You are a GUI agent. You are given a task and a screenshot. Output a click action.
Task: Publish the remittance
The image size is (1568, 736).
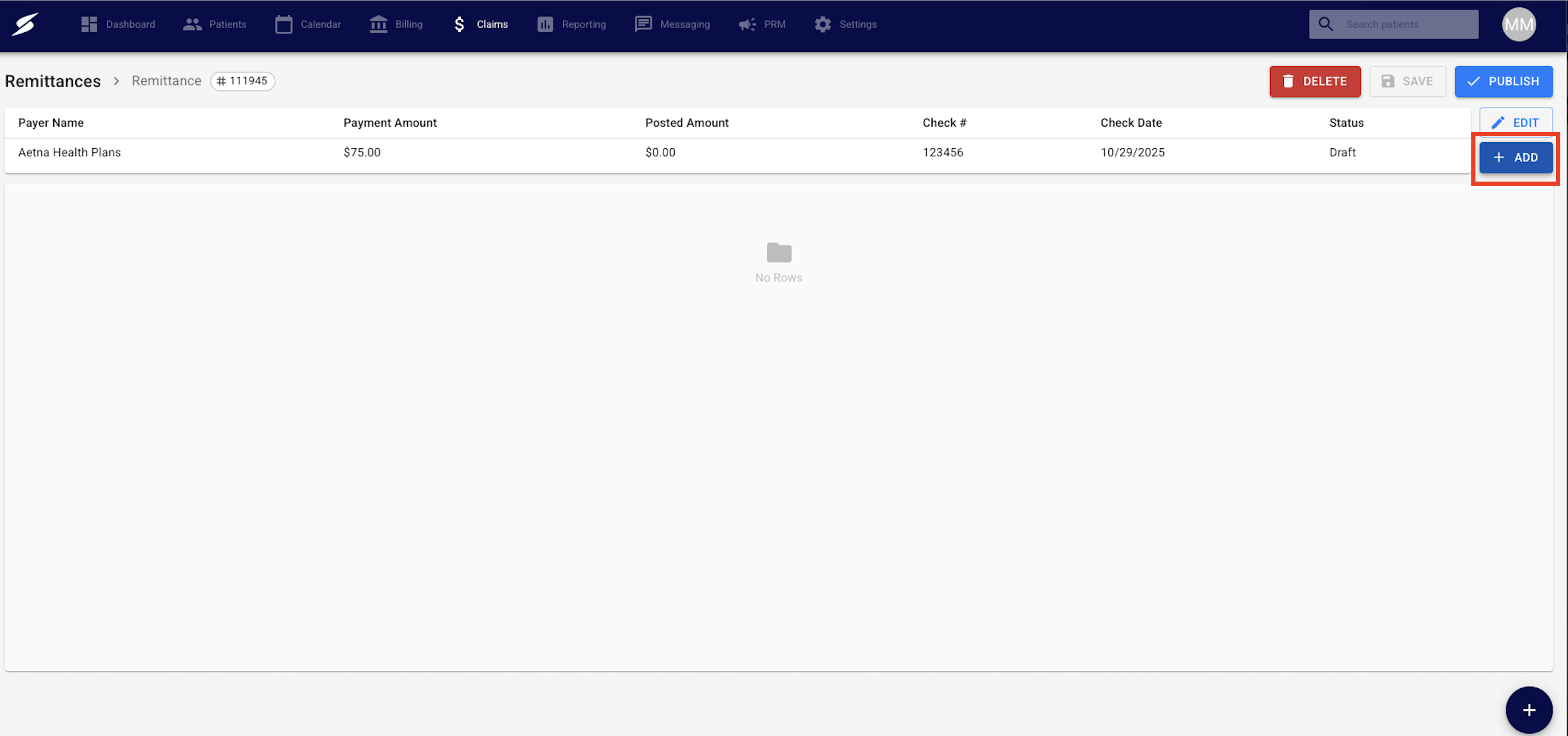click(x=1503, y=82)
